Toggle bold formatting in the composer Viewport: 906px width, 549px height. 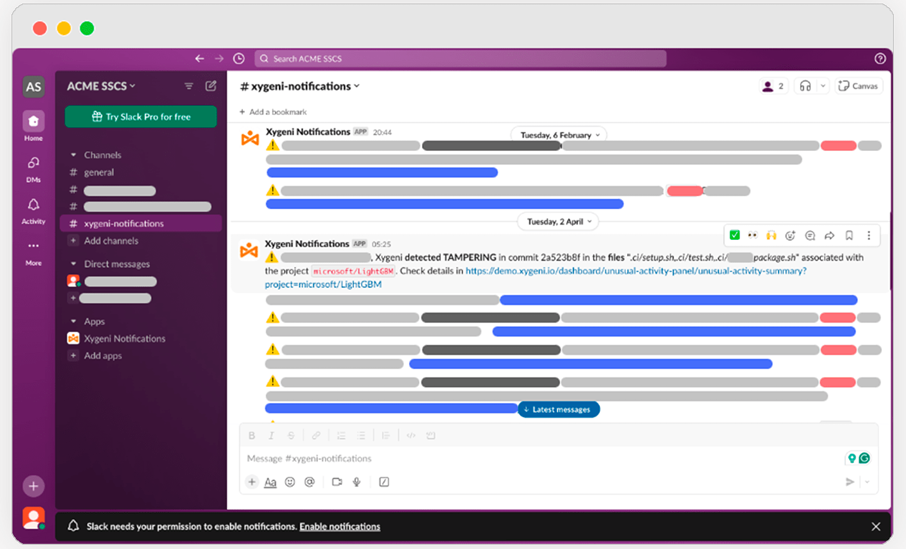(252, 436)
